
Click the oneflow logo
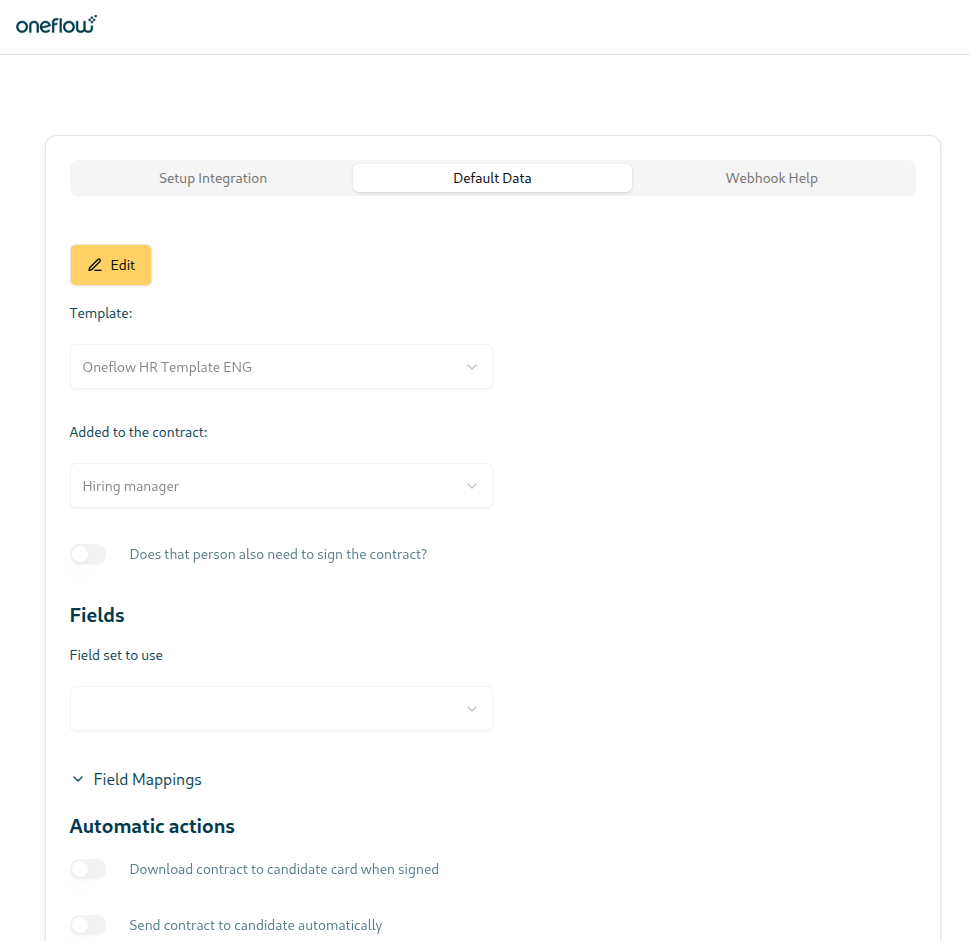pos(56,25)
